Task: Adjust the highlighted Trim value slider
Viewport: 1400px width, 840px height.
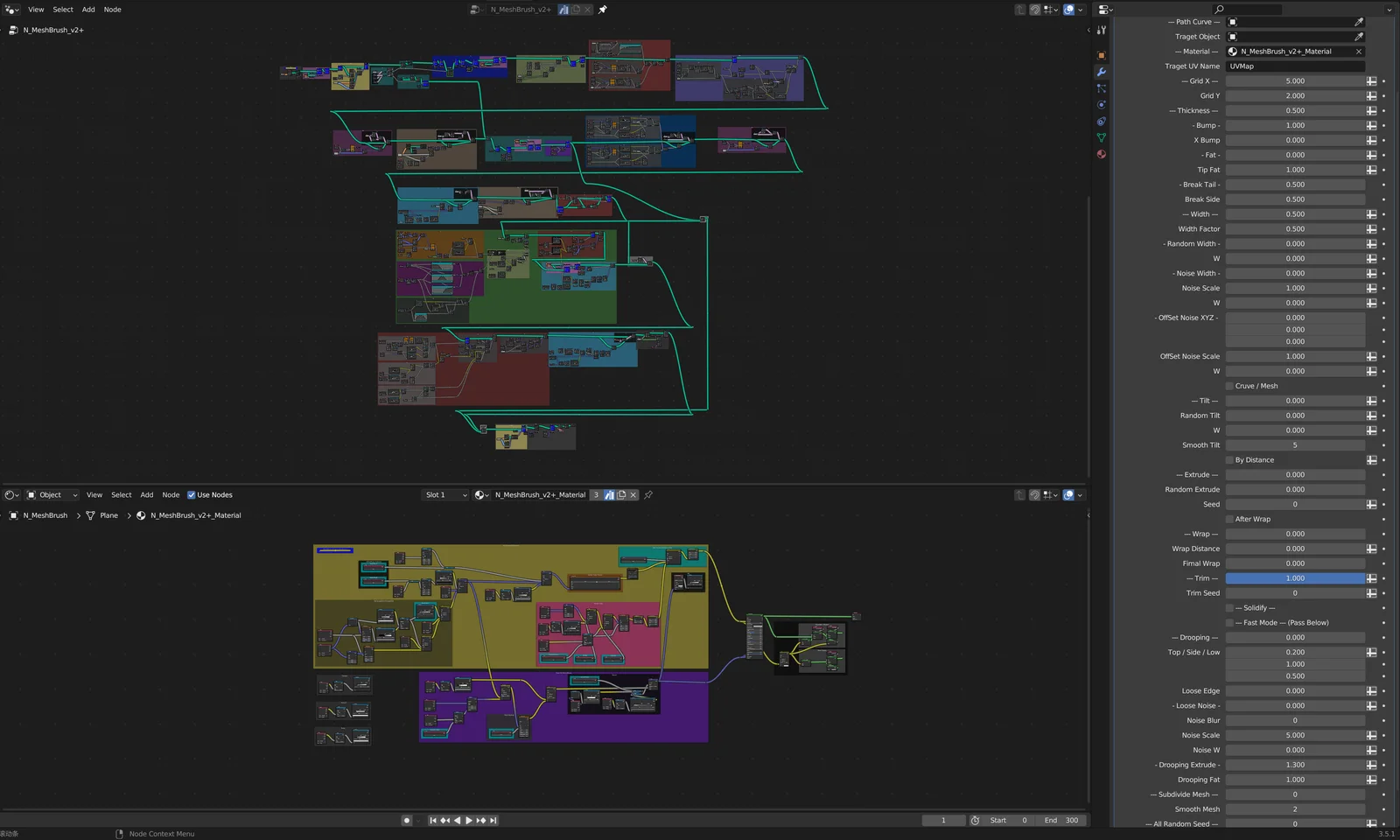Action: (1295, 578)
